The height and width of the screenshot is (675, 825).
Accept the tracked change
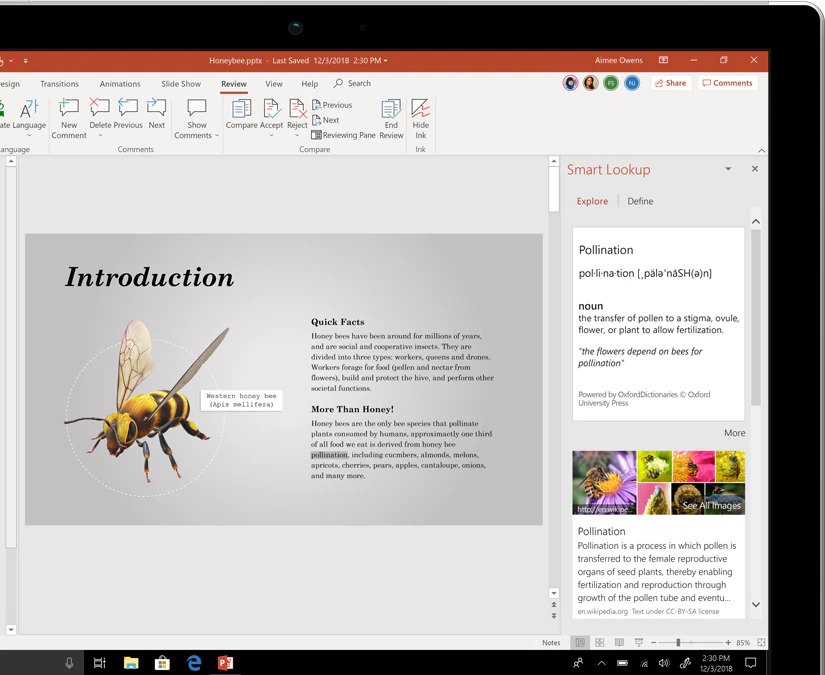[x=271, y=109]
